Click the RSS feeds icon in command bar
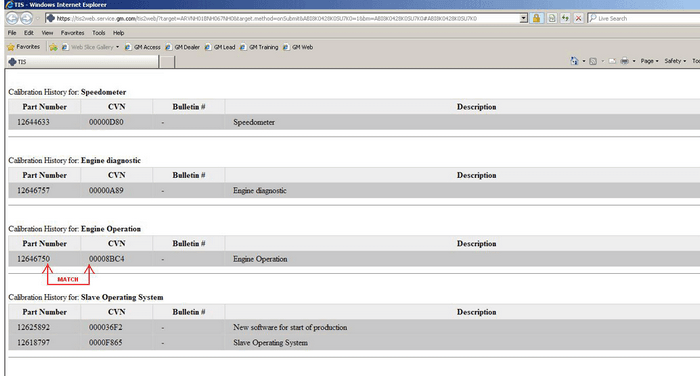The image size is (700, 376). 593,61
